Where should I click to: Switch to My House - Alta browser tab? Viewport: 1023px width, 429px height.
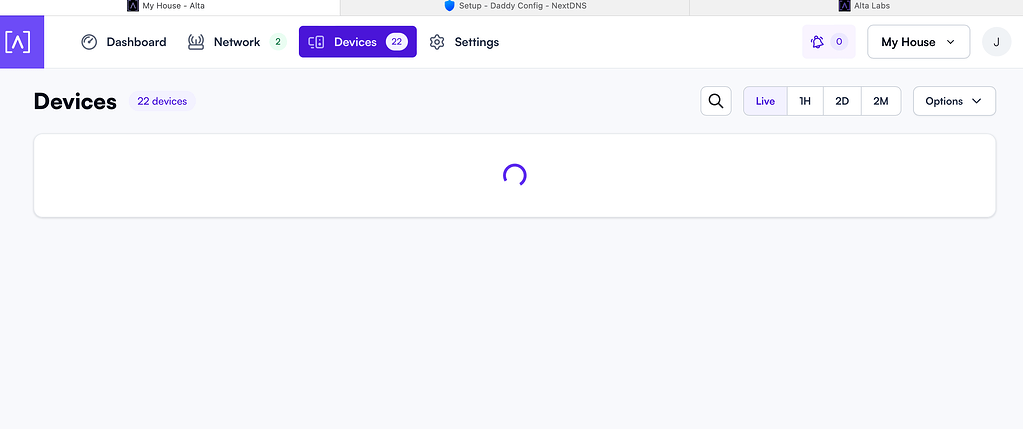170,6
